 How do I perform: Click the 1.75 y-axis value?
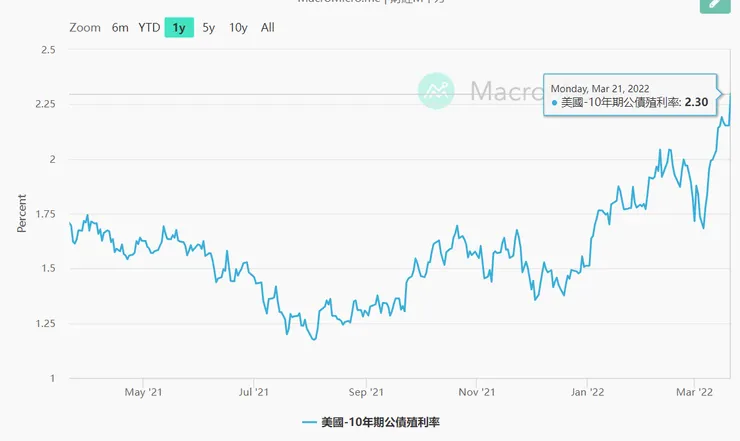pyautogui.click(x=45, y=214)
